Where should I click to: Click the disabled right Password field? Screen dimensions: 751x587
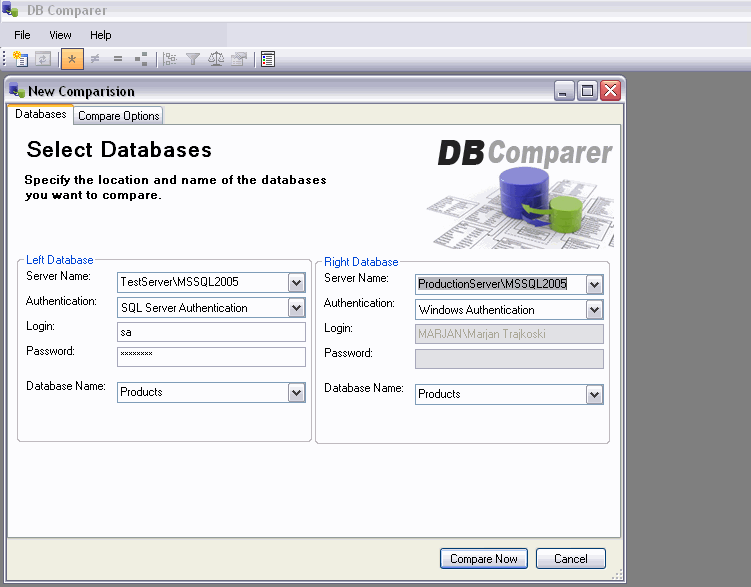pyautogui.click(x=509, y=359)
